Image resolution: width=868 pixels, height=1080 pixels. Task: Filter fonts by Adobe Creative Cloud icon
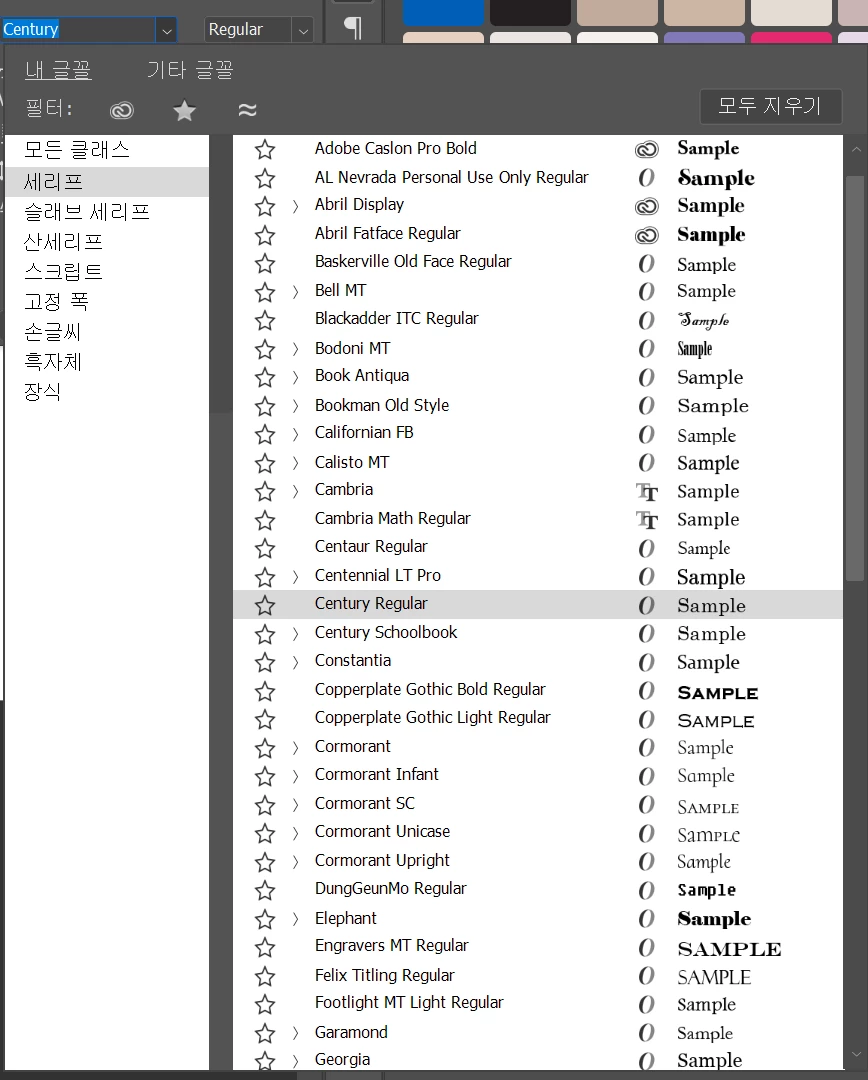coord(122,110)
